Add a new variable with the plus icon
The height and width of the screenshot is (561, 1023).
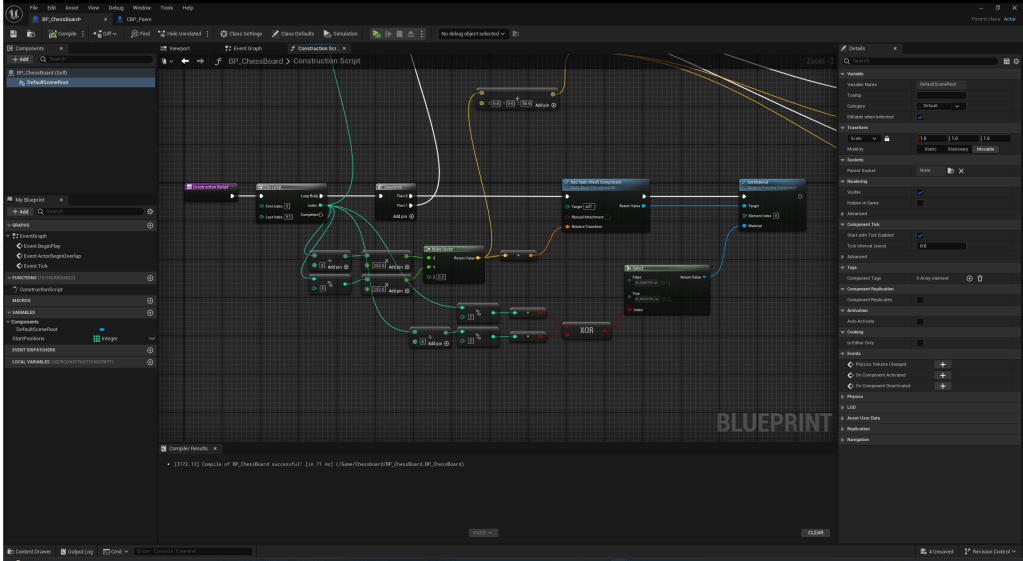pyautogui.click(x=150, y=312)
